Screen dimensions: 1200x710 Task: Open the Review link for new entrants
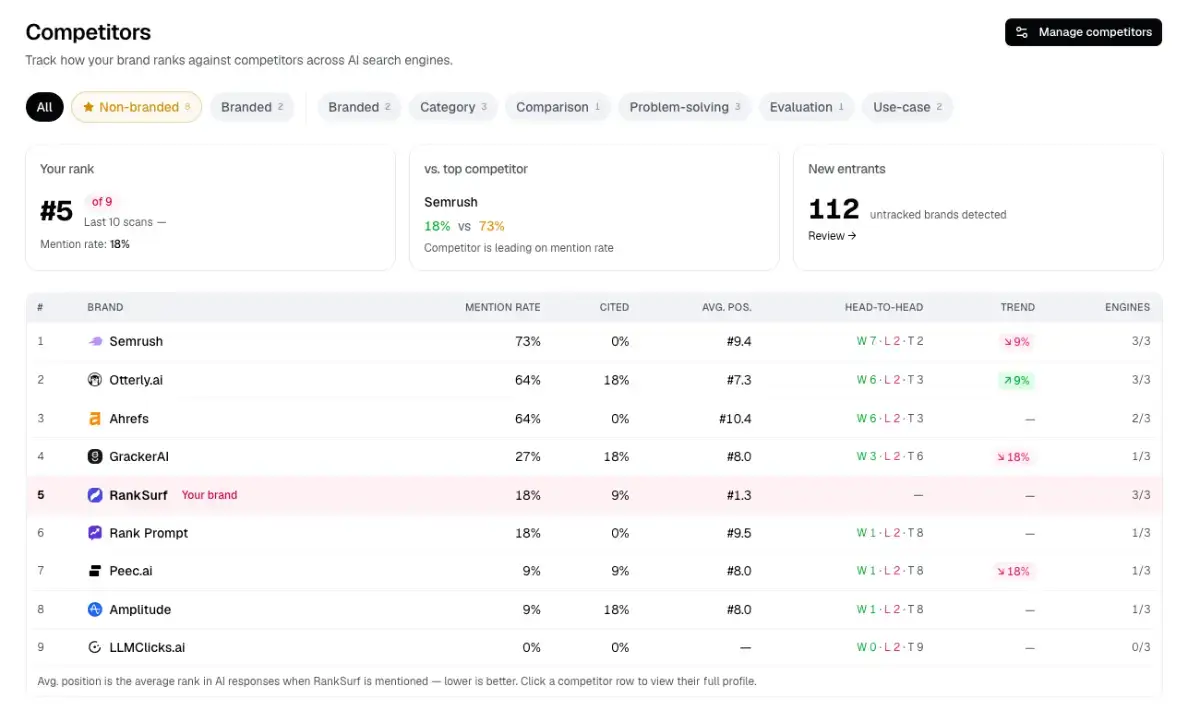tap(832, 236)
